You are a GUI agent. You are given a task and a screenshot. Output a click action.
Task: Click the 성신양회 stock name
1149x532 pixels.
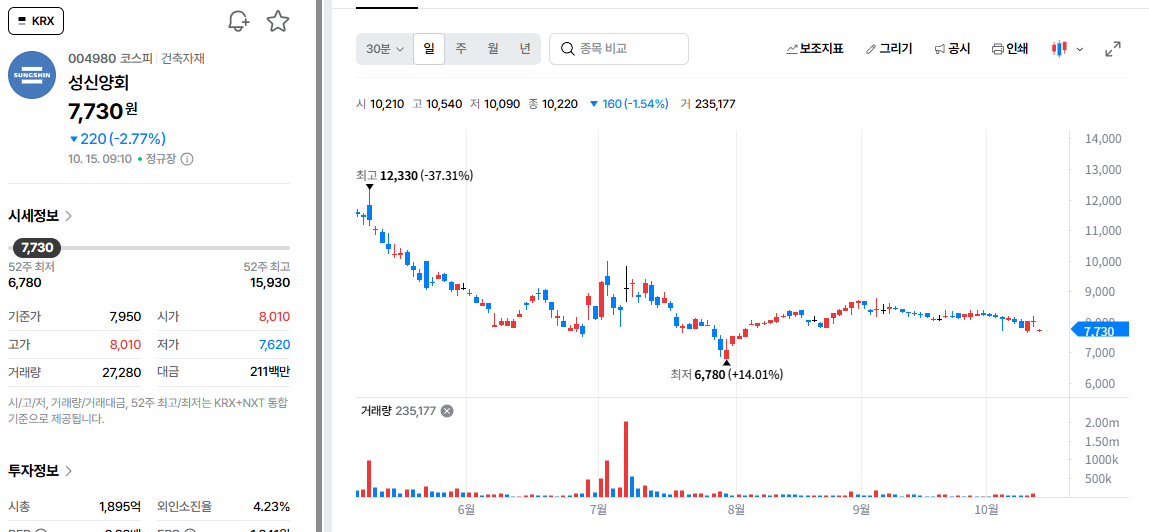point(98,83)
